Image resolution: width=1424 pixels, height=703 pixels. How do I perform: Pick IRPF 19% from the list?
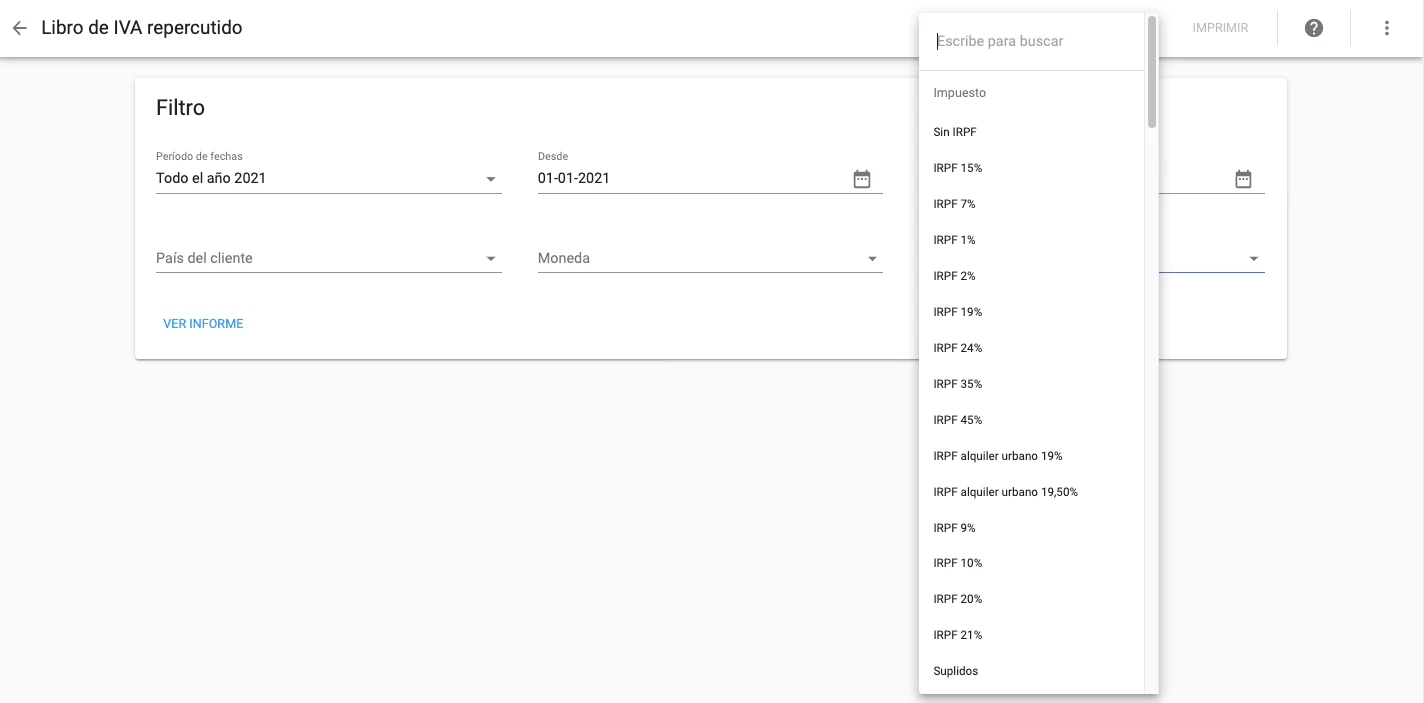tap(958, 312)
